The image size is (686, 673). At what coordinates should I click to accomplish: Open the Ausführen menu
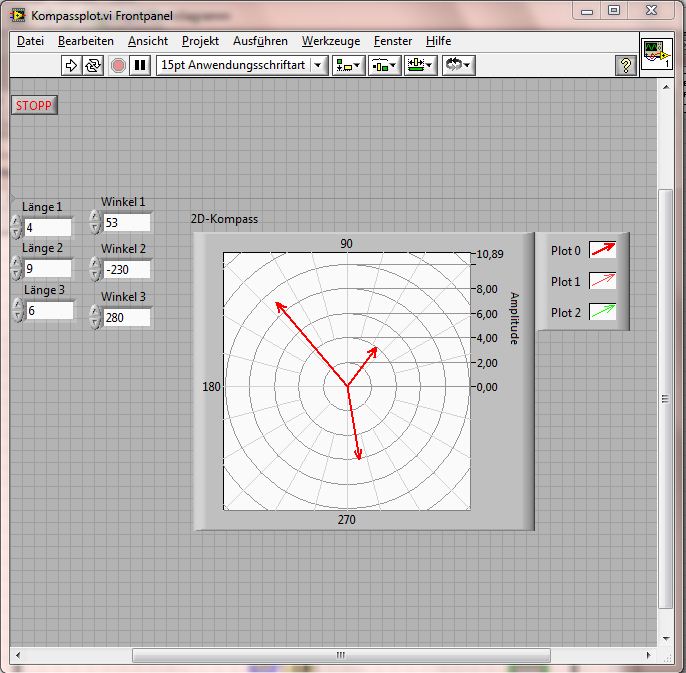point(260,41)
